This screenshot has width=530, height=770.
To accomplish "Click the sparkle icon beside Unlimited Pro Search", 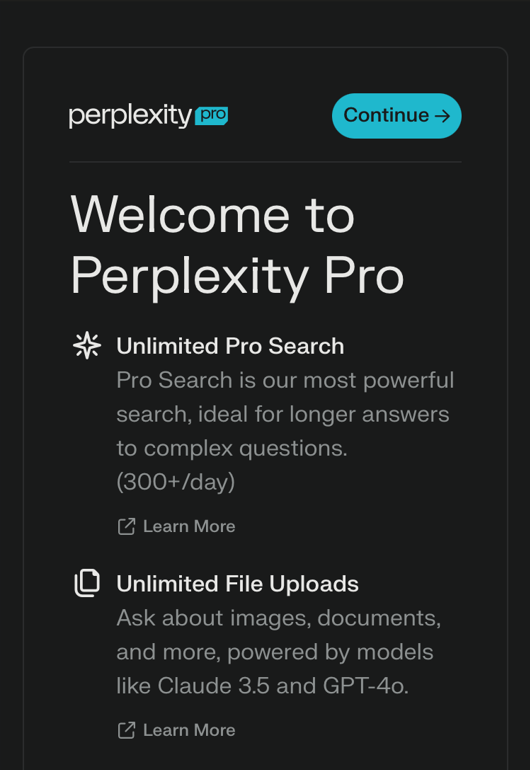I will (x=87, y=345).
